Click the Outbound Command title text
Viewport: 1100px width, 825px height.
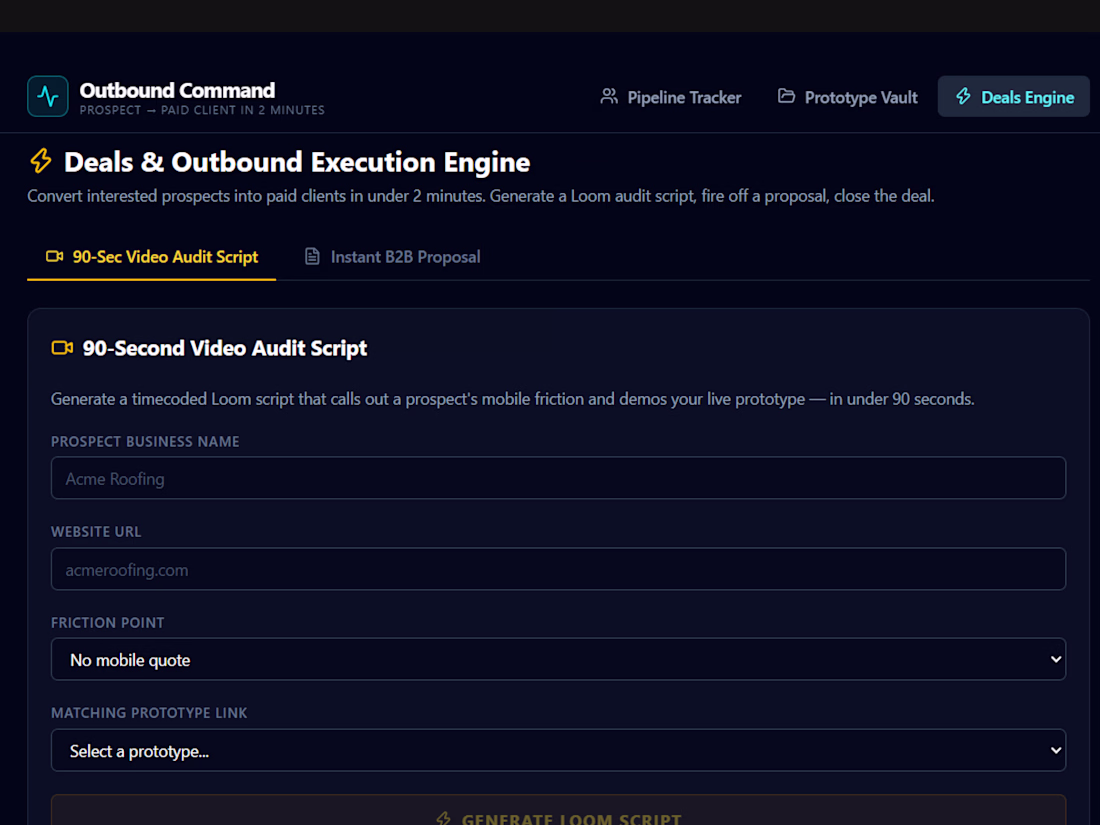click(x=177, y=90)
